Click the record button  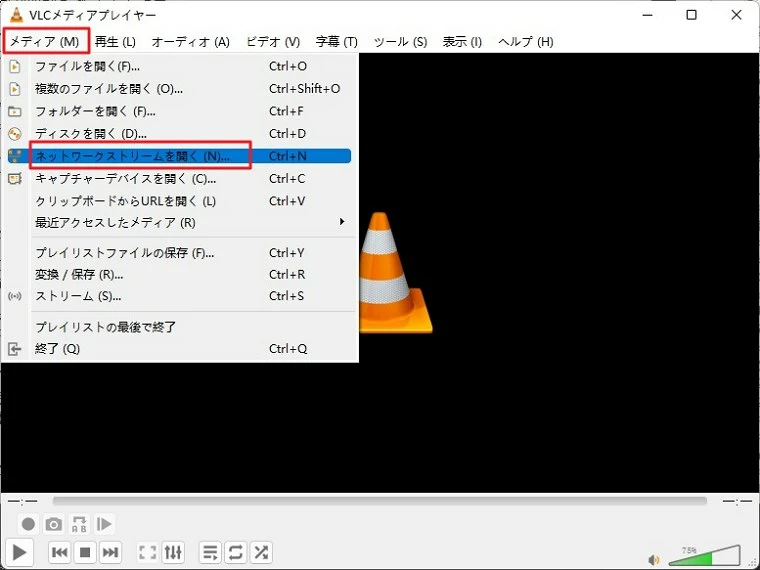tap(28, 524)
